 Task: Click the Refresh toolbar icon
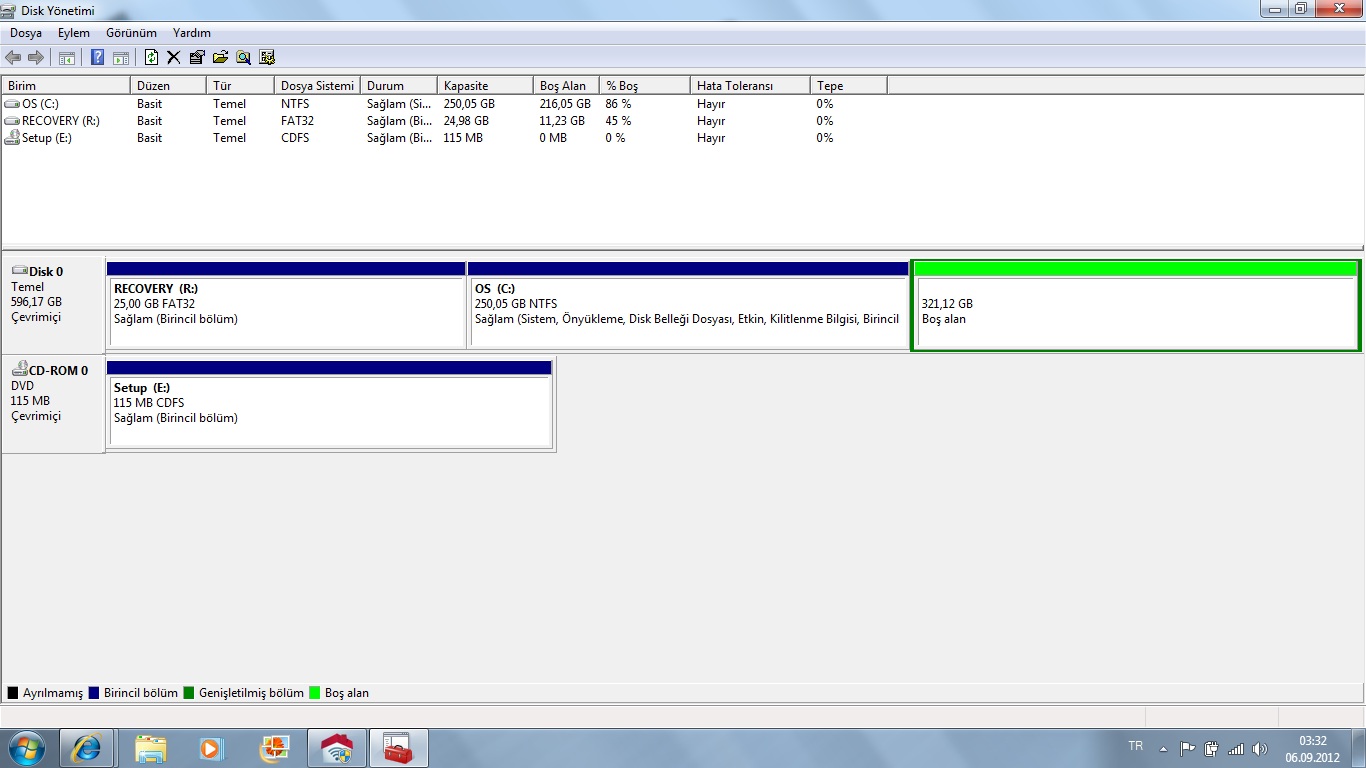coord(152,58)
